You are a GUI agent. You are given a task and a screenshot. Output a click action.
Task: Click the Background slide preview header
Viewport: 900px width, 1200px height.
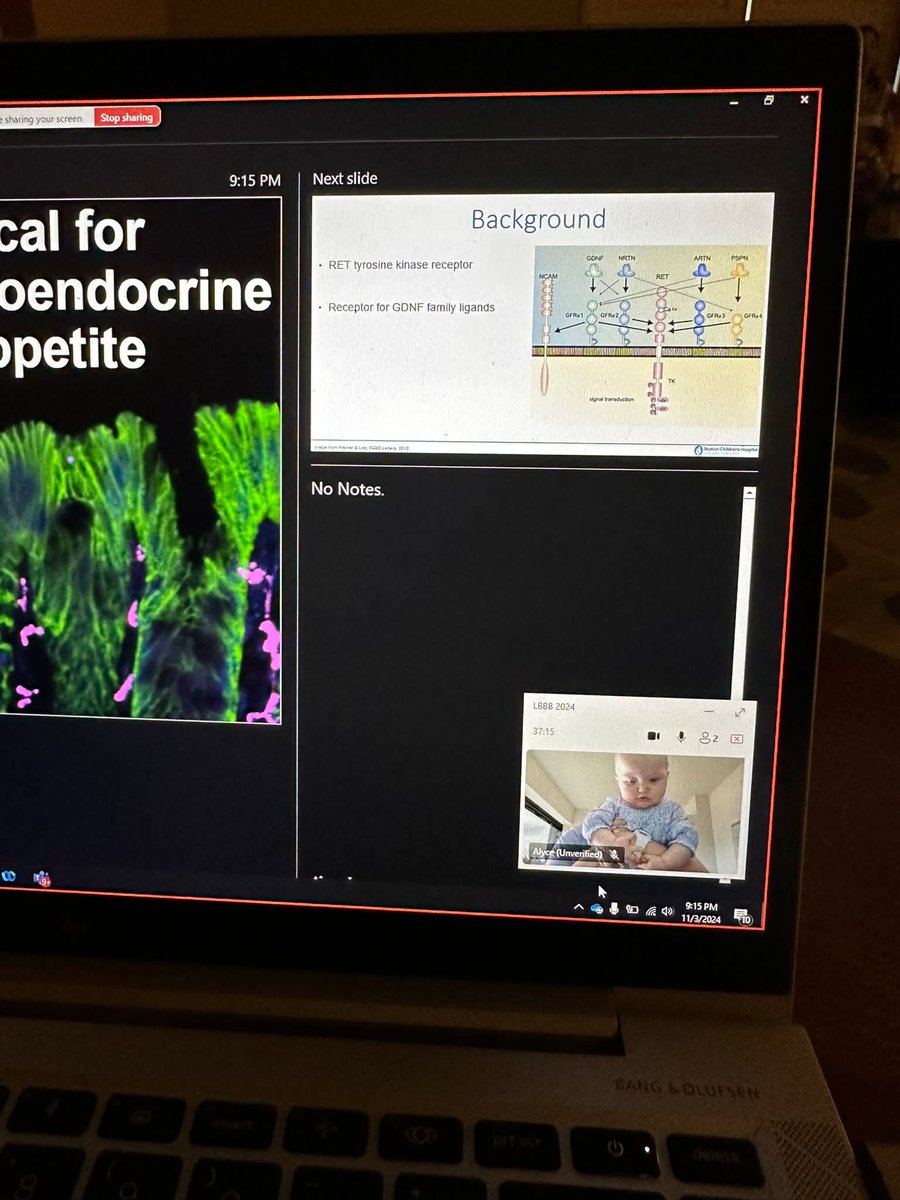pos(538,219)
